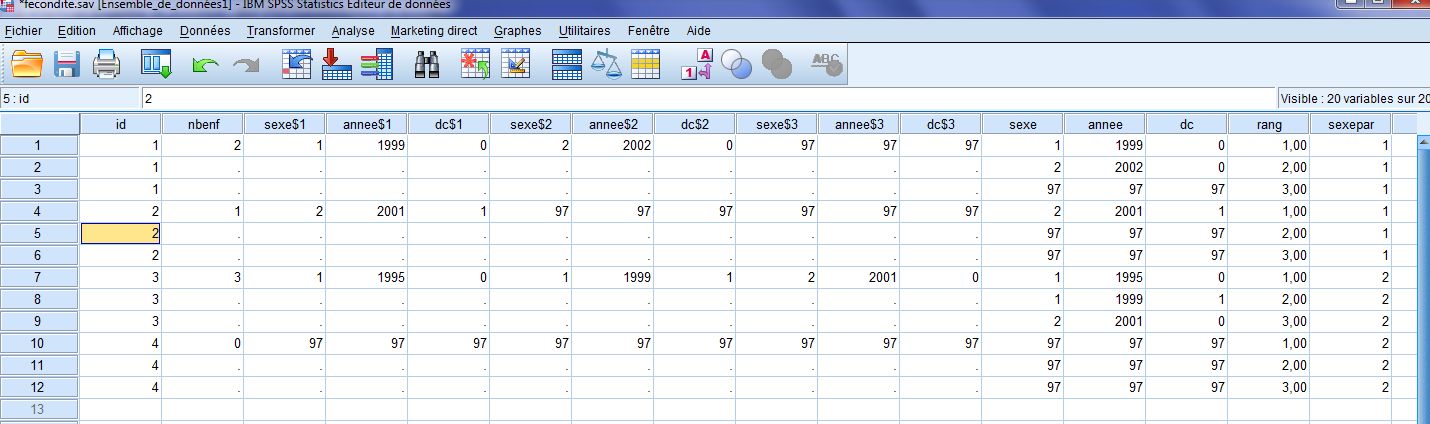
Task: Click the nbenf value 0 in row 10
Action: [202, 343]
